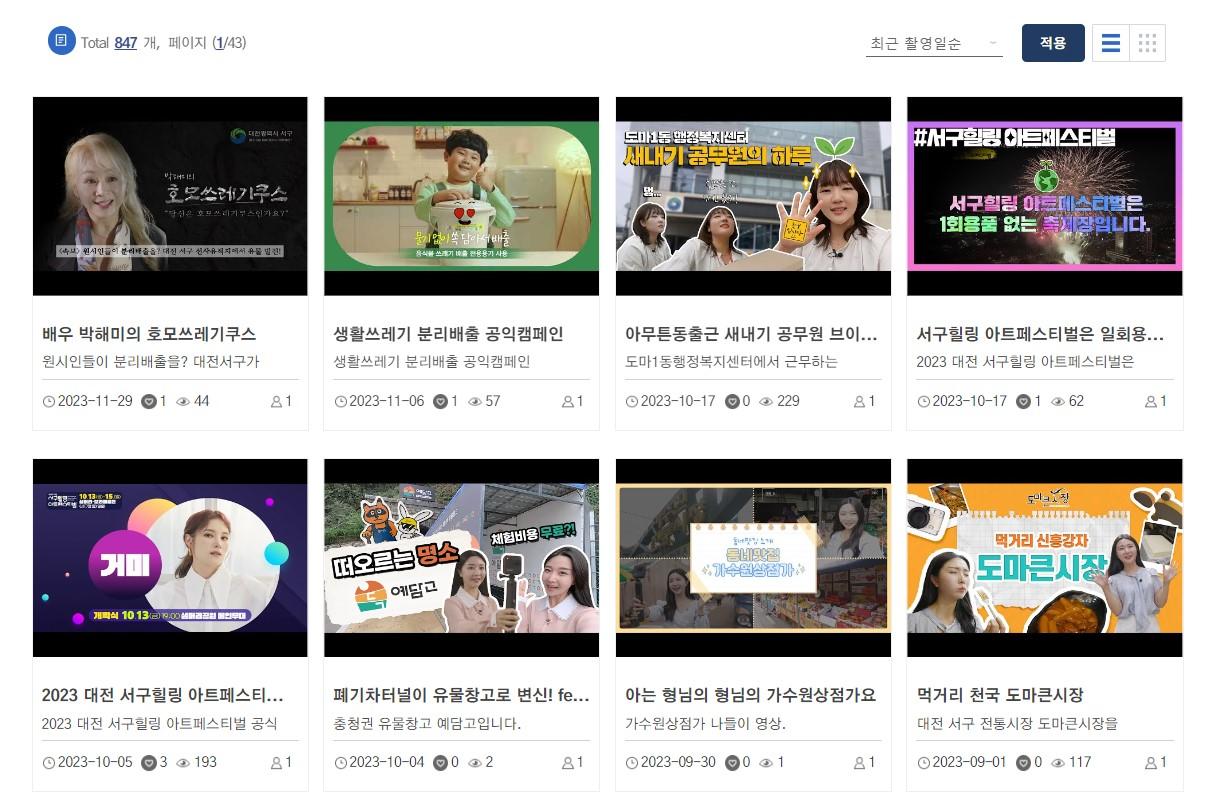
Task: Open 아는 형님의 형님의 가수원상점가요 title
Action: point(750,695)
